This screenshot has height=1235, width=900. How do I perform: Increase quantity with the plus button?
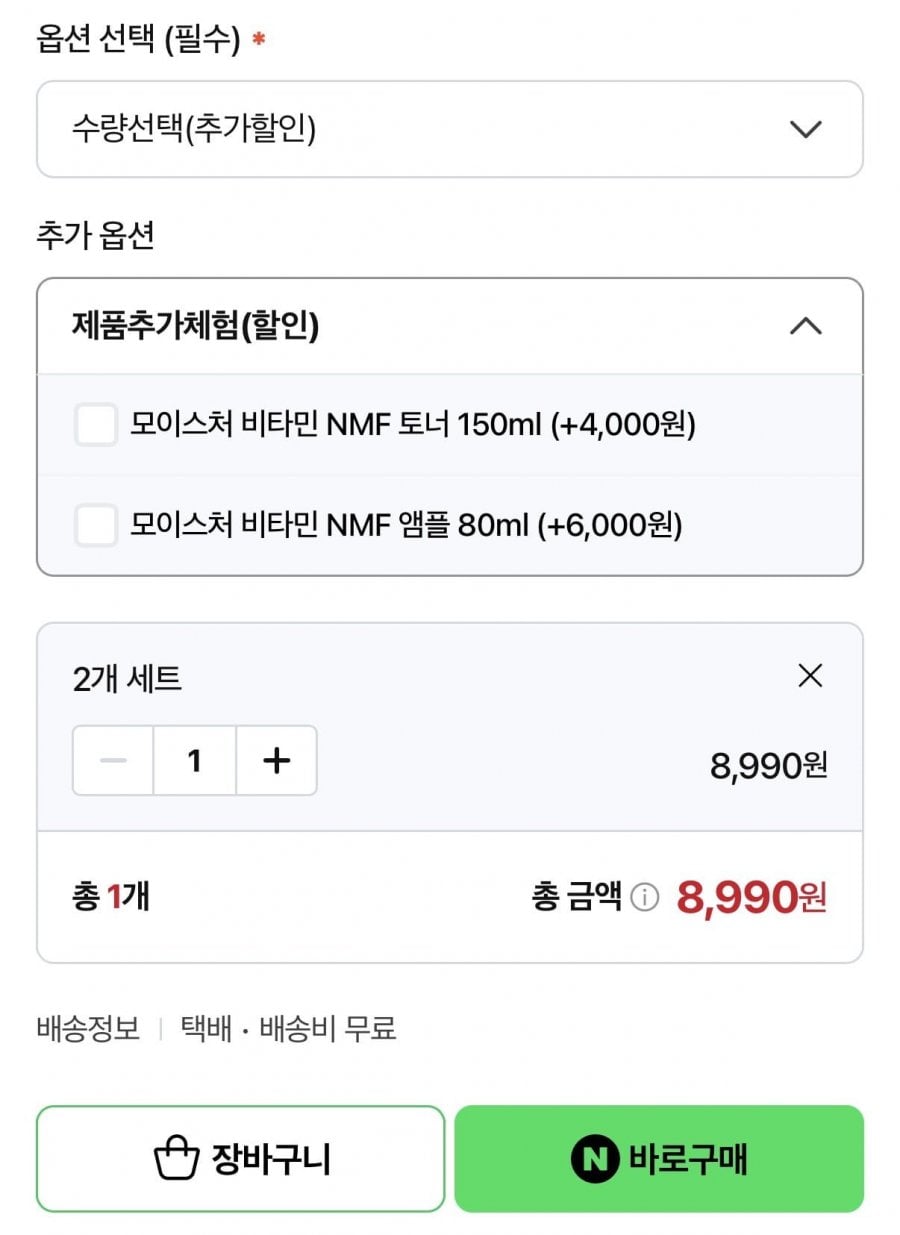pyautogui.click(x=276, y=761)
